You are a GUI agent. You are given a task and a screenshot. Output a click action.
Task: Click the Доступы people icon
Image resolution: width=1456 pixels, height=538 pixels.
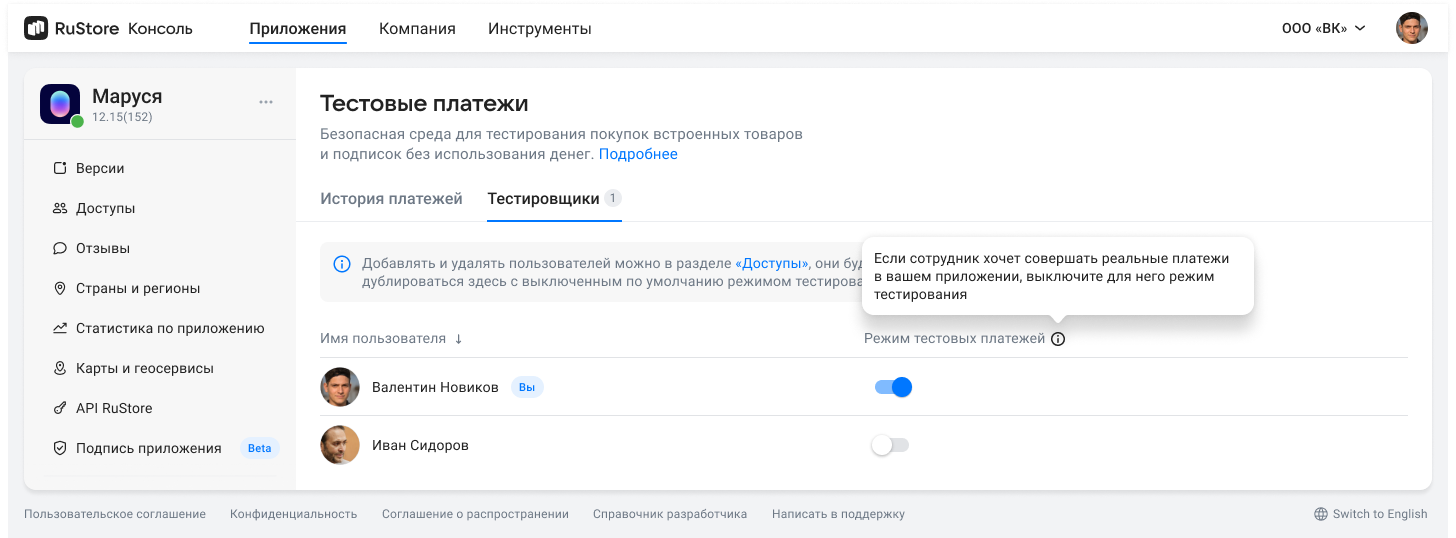[59, 208]
